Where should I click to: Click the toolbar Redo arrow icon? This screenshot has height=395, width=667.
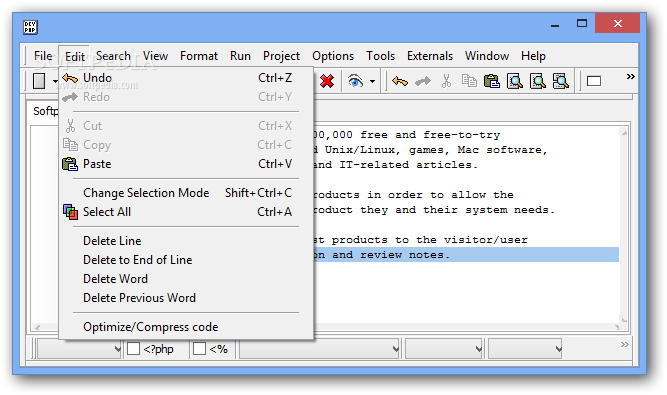(423, 81)
